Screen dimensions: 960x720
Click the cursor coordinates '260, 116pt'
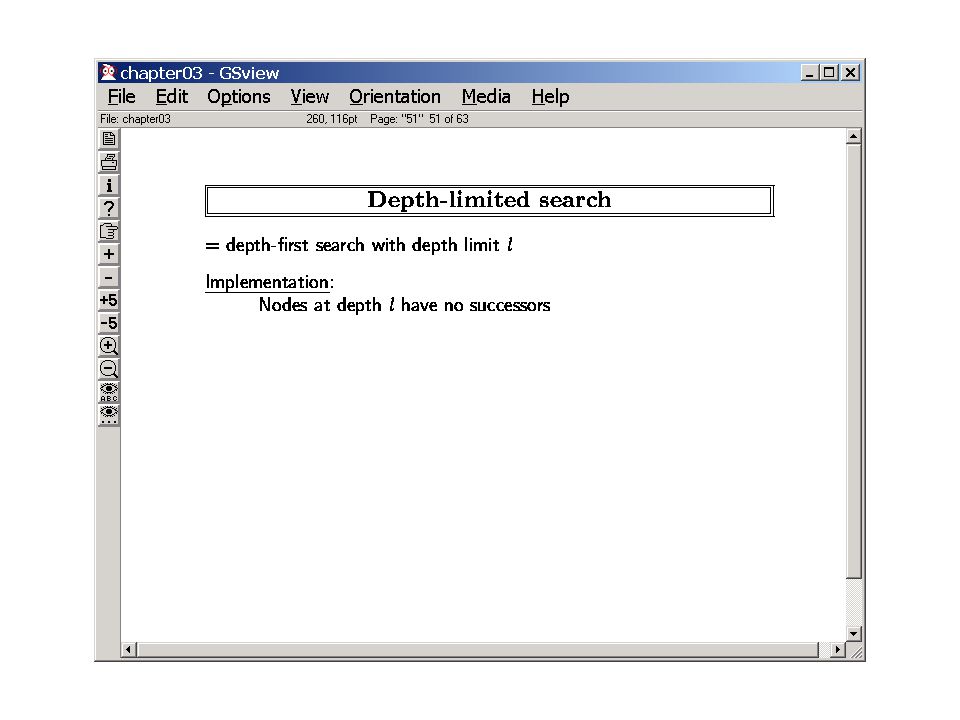(332, 119)
